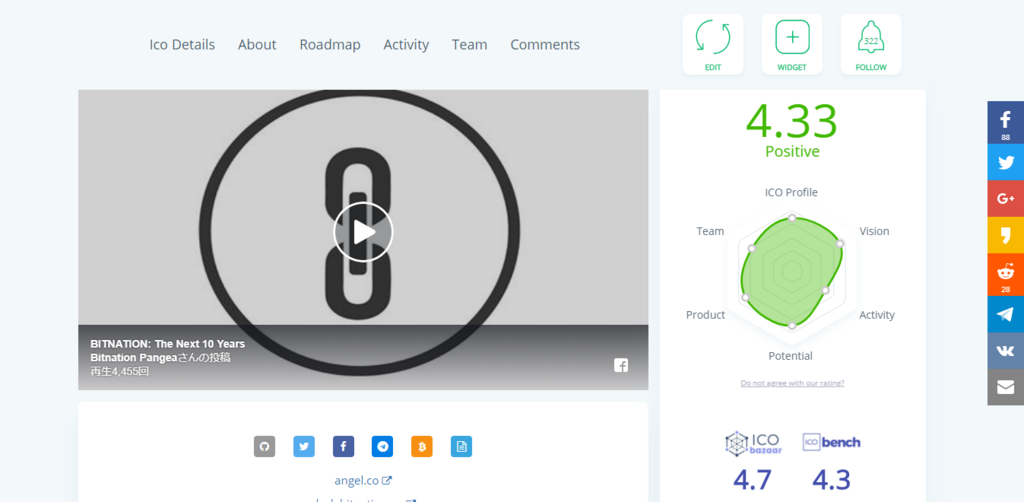The image size is (1024, 502).
Task: Switch to the Roadmap tab
Action: coord(330,44)
